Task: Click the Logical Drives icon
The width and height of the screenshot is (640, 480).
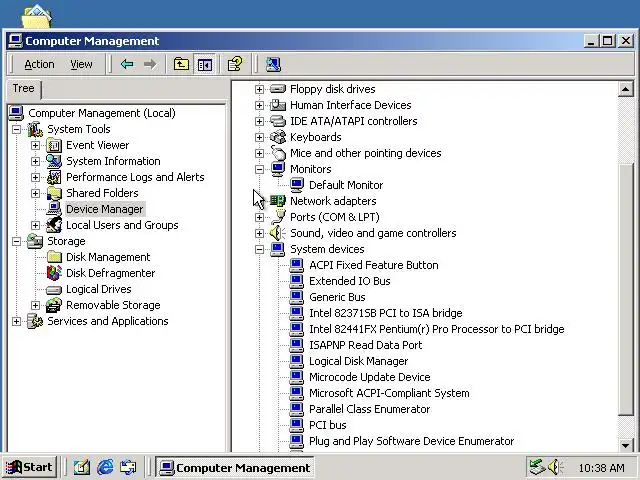Action: 54,290
